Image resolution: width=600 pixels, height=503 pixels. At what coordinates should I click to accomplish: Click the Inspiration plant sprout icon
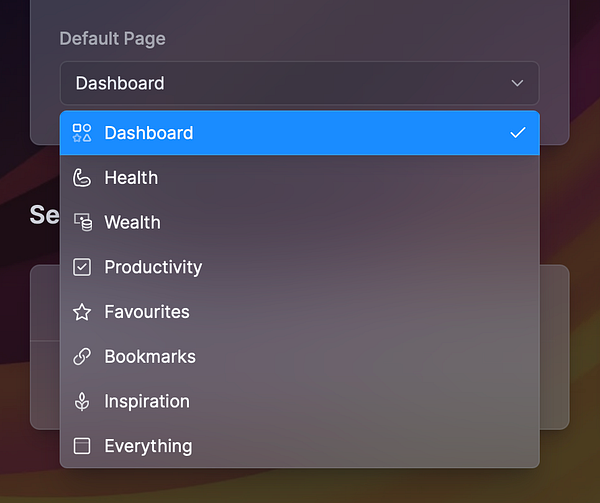(82, 401)
